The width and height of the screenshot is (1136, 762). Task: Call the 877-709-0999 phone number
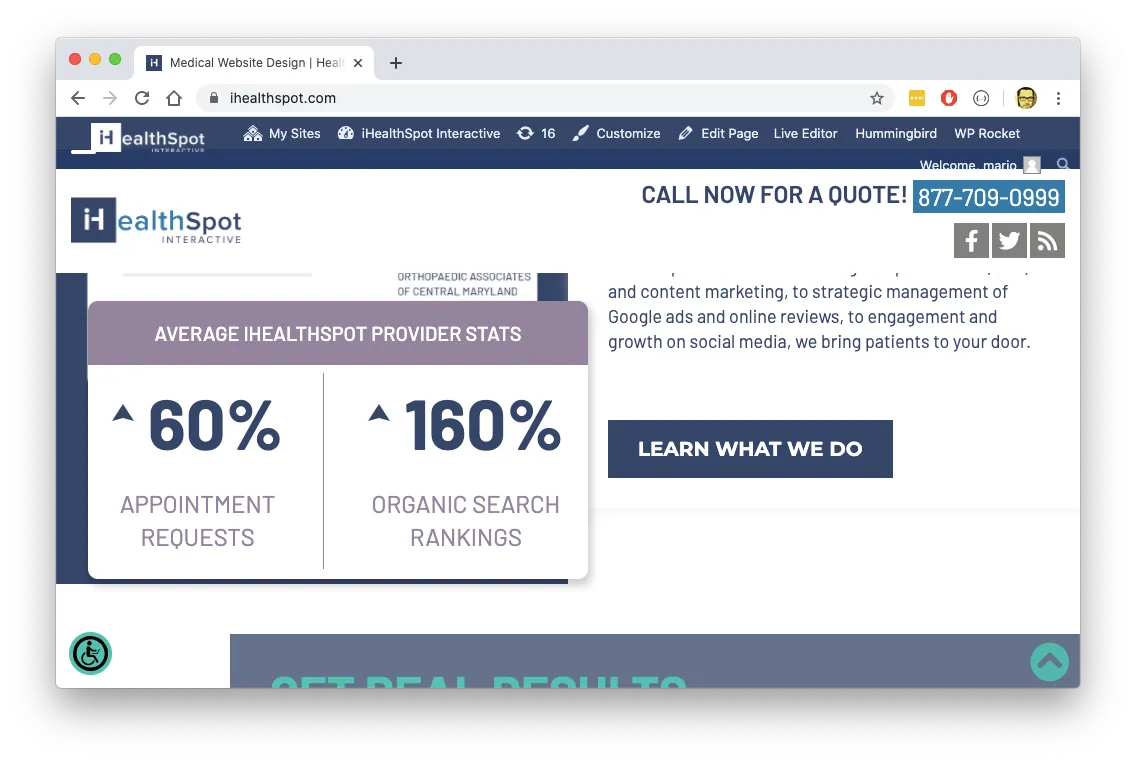[988, 196]
